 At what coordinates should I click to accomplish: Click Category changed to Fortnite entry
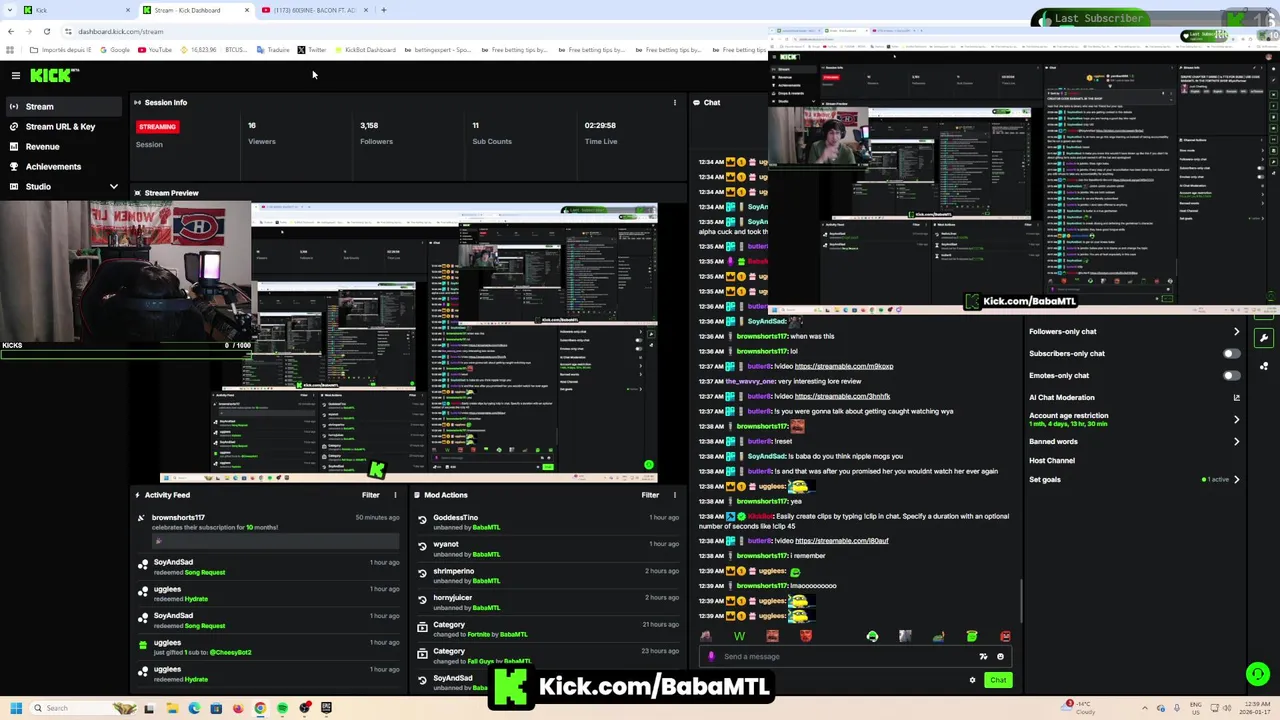click(548, 629)
